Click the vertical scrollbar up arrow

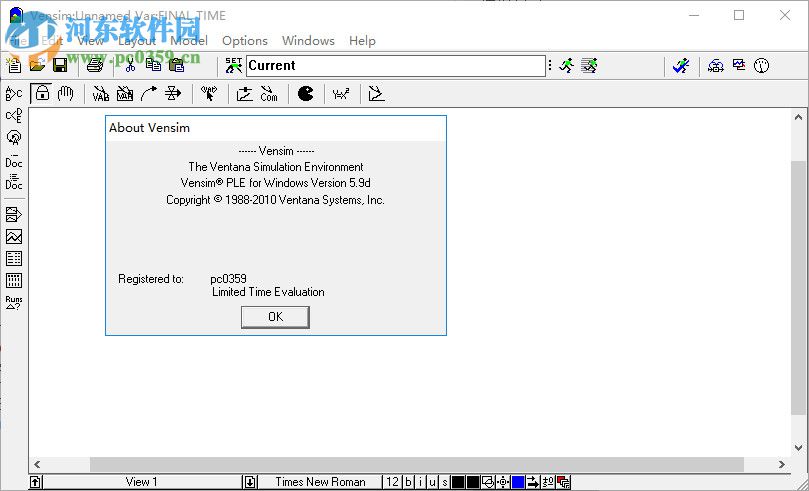click(x=798, y=118)
